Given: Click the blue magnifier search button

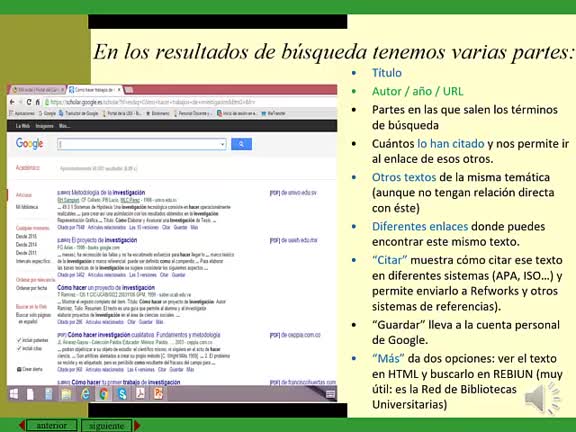Looking at the screenshot, I should [241, 144].
